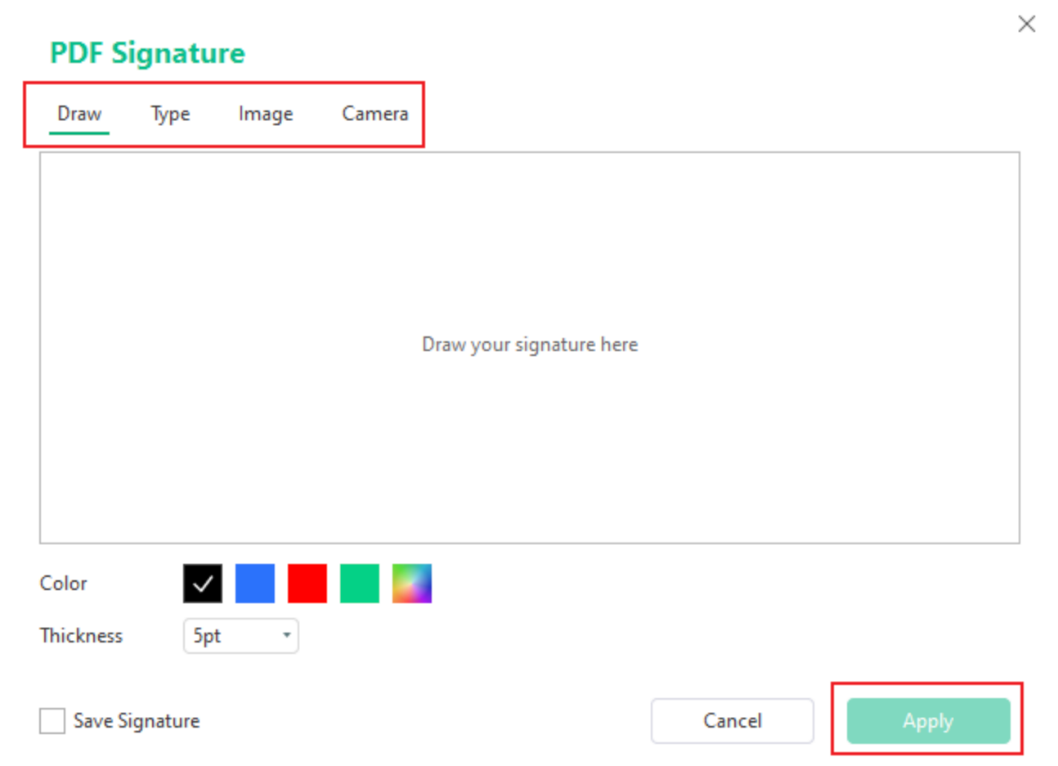The height and width of the screenshot is (766, 1058).
Task: Click the Cancel button
Action: [732, 720]
